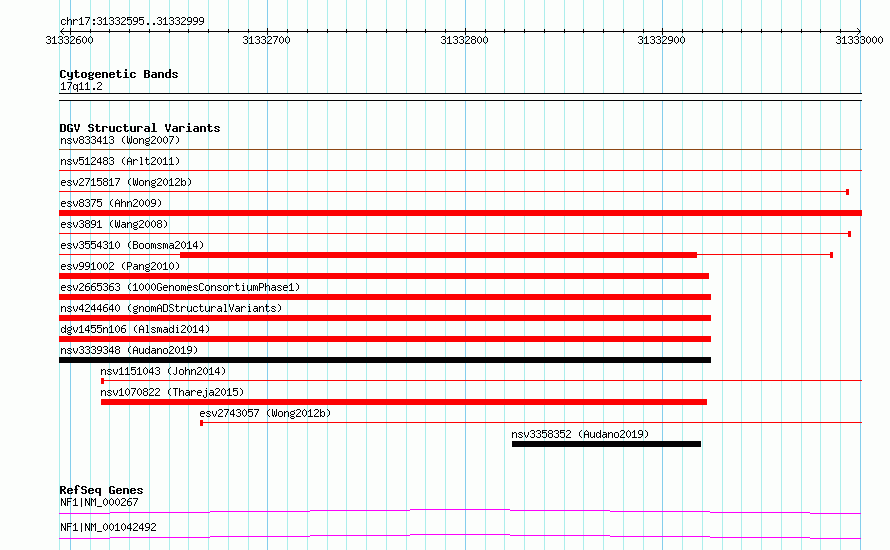Image resolution: width=890 pixels, height=550 pixels.
Task: Open variant esv8375 (Ahn2009)
Action: coord(111,203)
